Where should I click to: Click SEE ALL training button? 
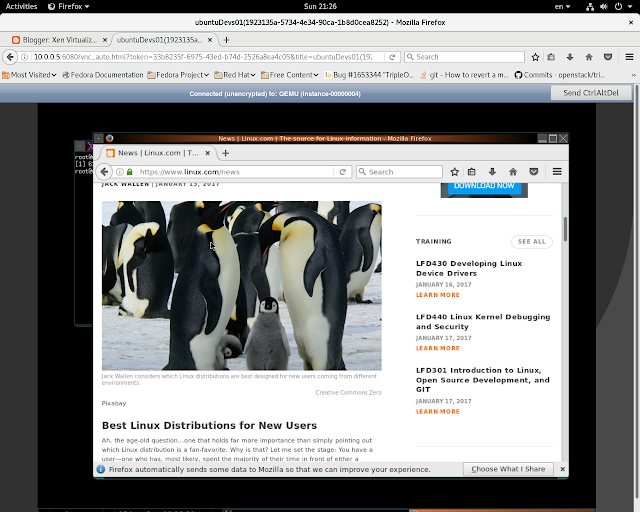point(531,242)
